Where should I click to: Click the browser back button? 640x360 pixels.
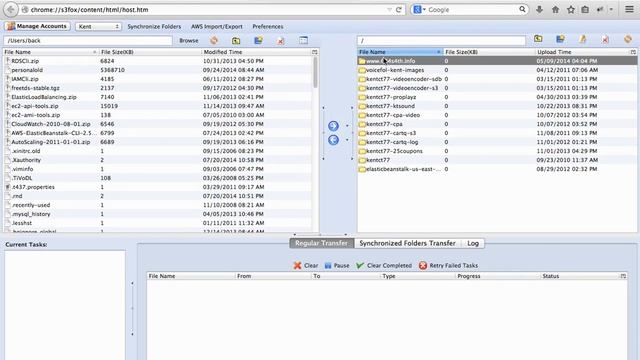click(11, 9)
